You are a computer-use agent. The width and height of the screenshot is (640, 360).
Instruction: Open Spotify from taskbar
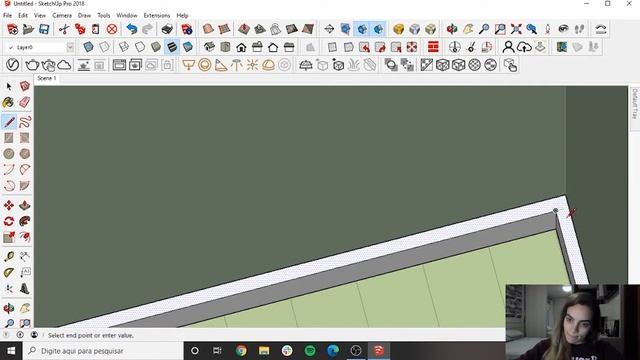[310, 351]
